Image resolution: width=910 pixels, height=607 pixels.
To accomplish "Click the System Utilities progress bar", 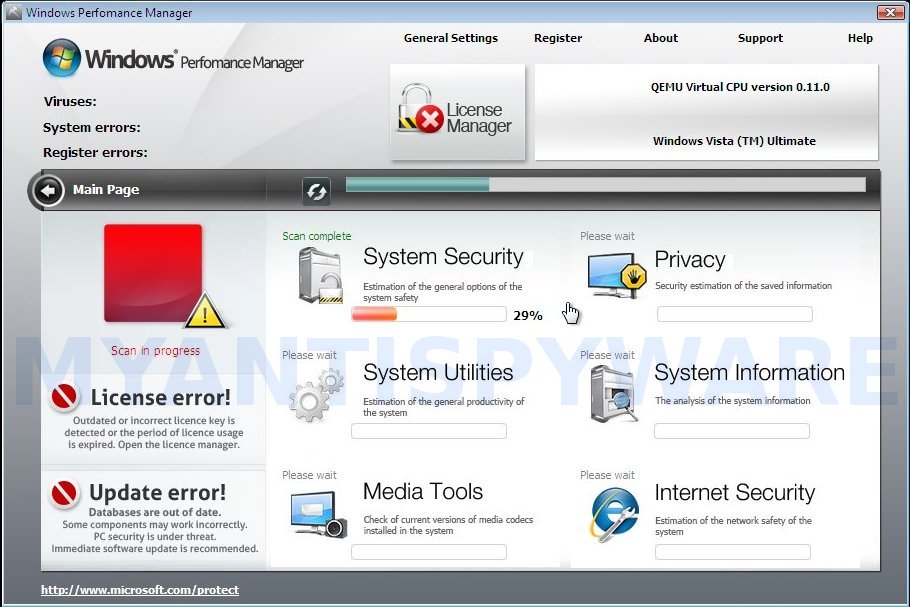I will (428, 431).
